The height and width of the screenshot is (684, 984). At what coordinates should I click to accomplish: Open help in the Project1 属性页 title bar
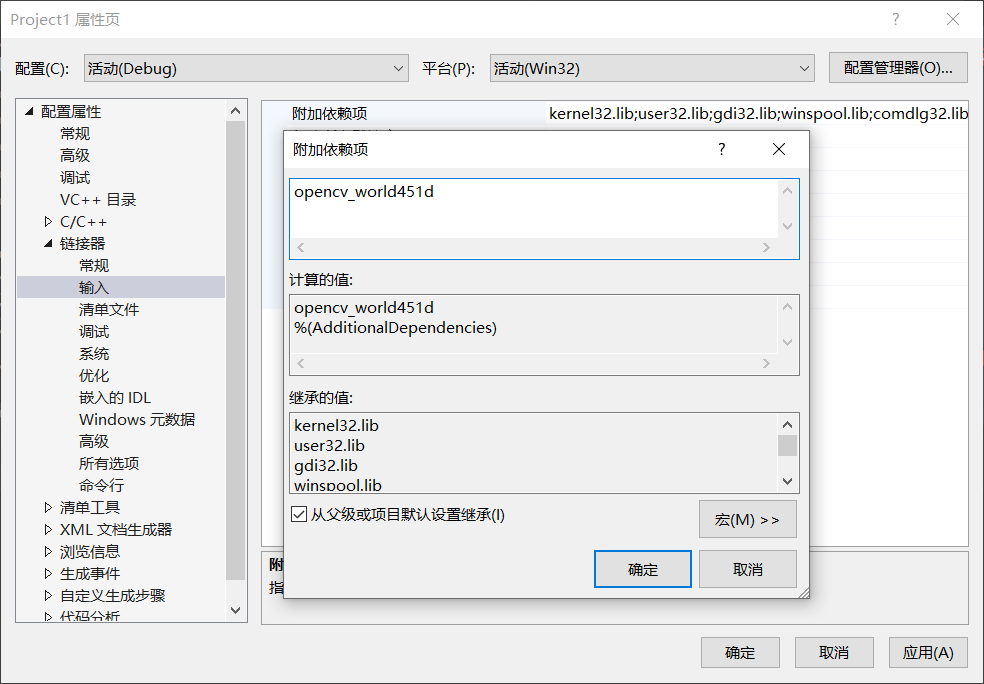pos(896,19)
